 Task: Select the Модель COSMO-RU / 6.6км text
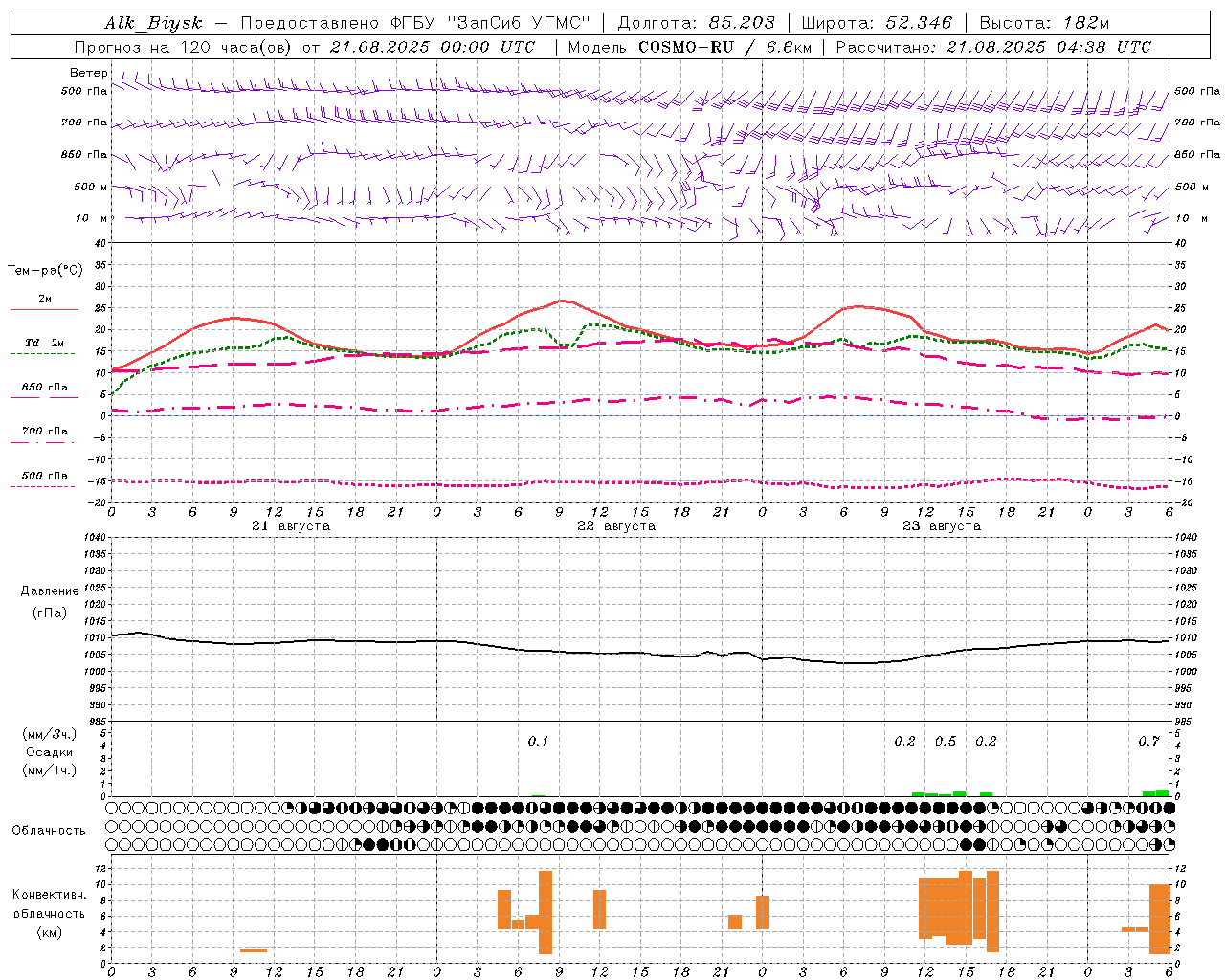coord(689,47)
